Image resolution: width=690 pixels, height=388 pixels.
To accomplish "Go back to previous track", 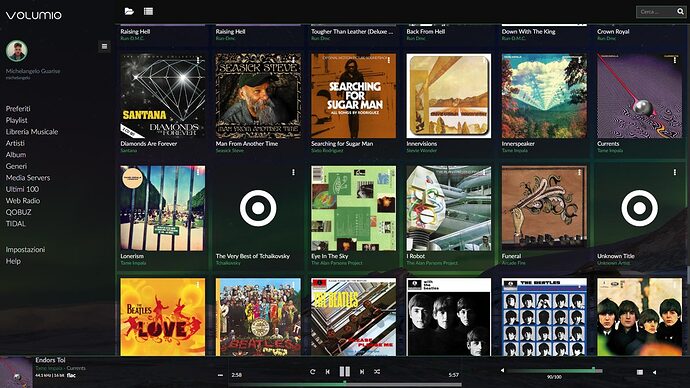I will pyautogui.click(x=327, y=372).
